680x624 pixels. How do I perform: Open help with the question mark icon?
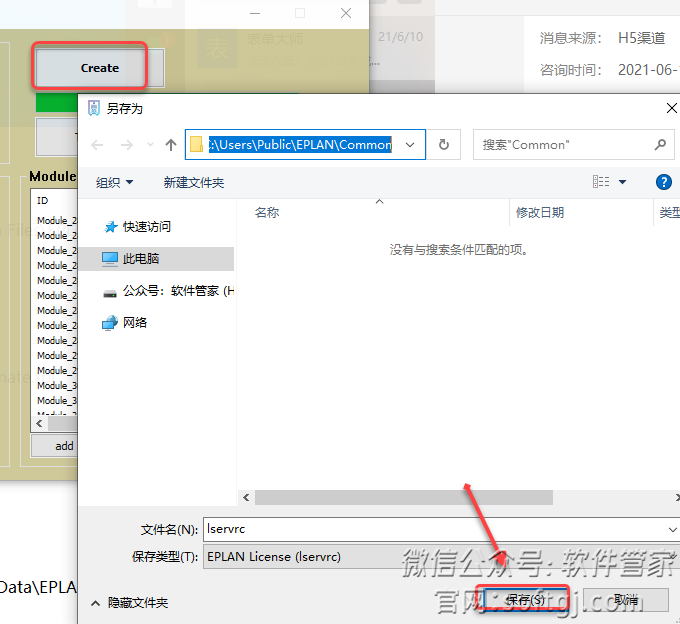click(664, 182)
